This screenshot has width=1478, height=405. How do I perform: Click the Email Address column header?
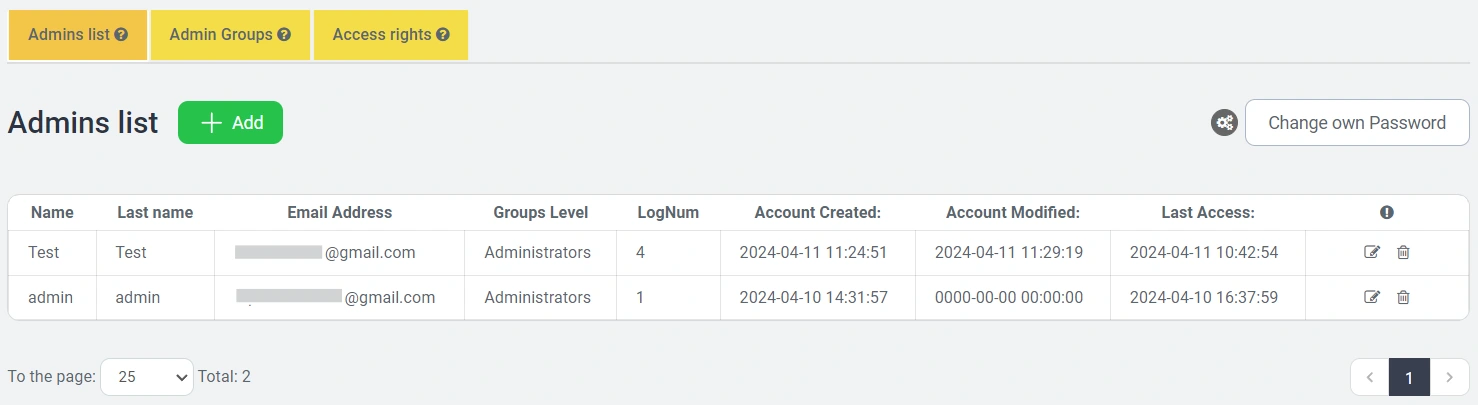(x=339, y=212)
